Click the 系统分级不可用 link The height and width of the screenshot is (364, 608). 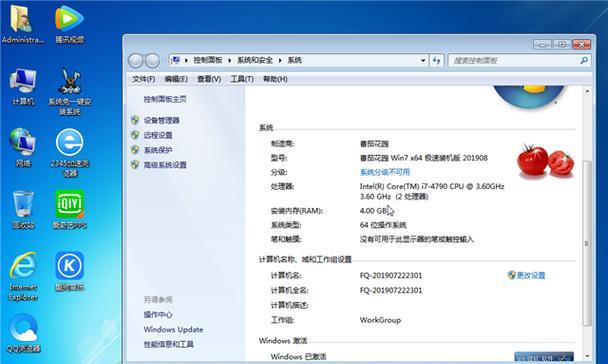385,172
